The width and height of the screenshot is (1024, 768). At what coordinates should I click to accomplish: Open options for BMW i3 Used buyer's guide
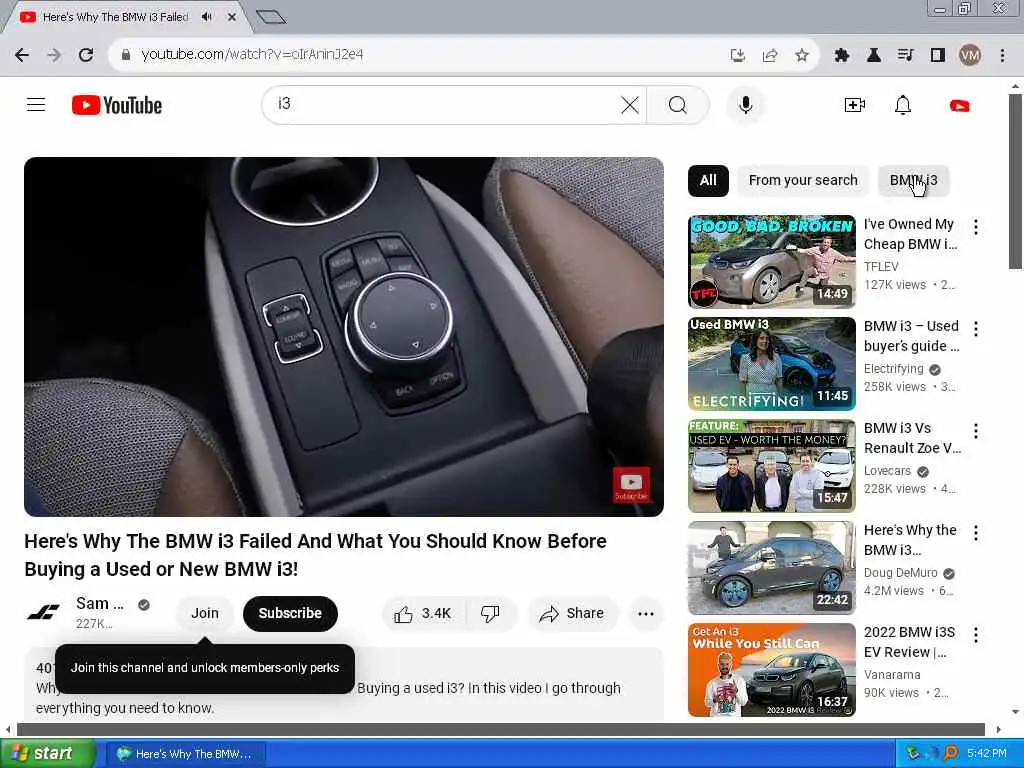976,328
